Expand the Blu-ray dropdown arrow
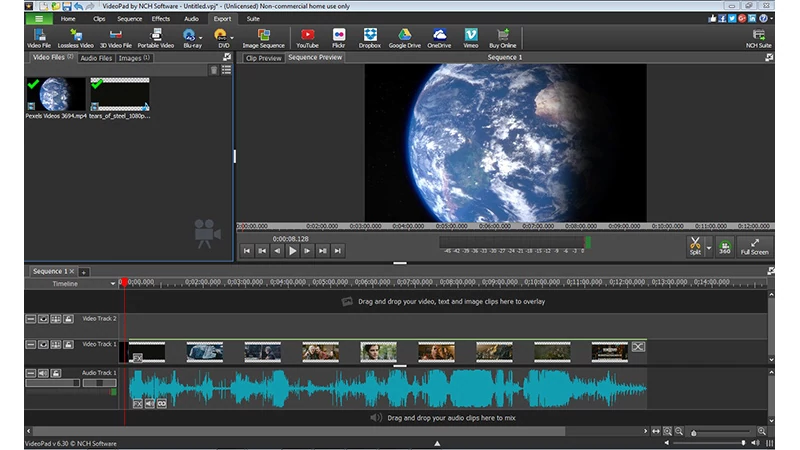 (x=201, y=38)
